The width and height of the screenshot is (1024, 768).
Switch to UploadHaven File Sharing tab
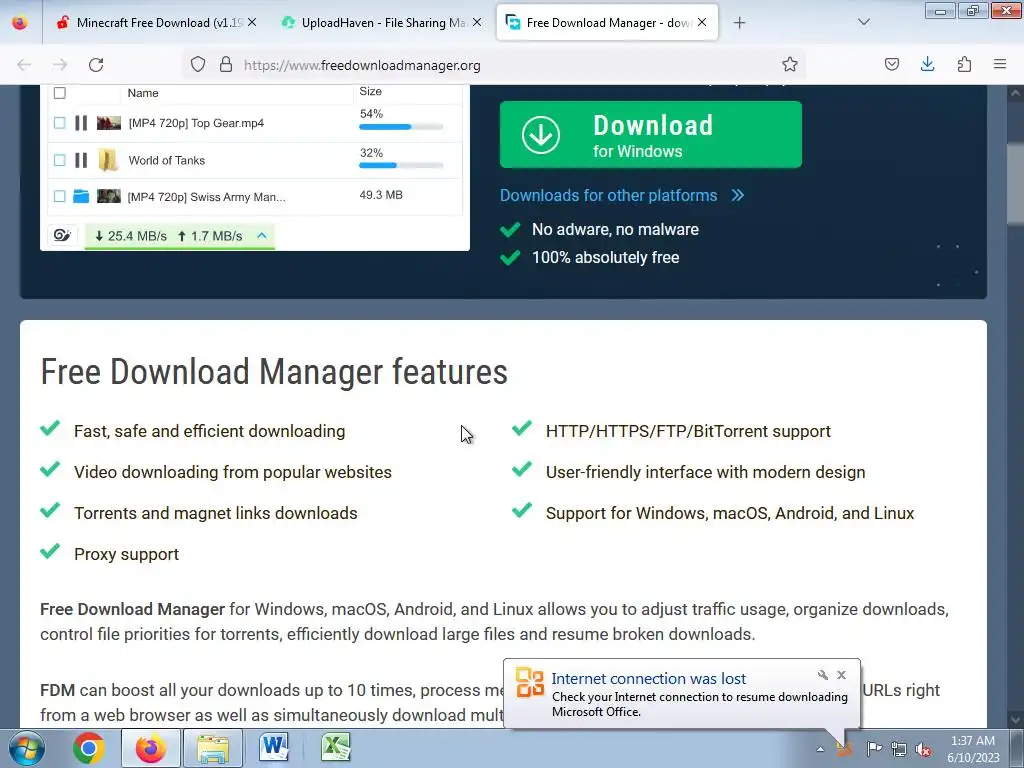(x=382, y=22)
